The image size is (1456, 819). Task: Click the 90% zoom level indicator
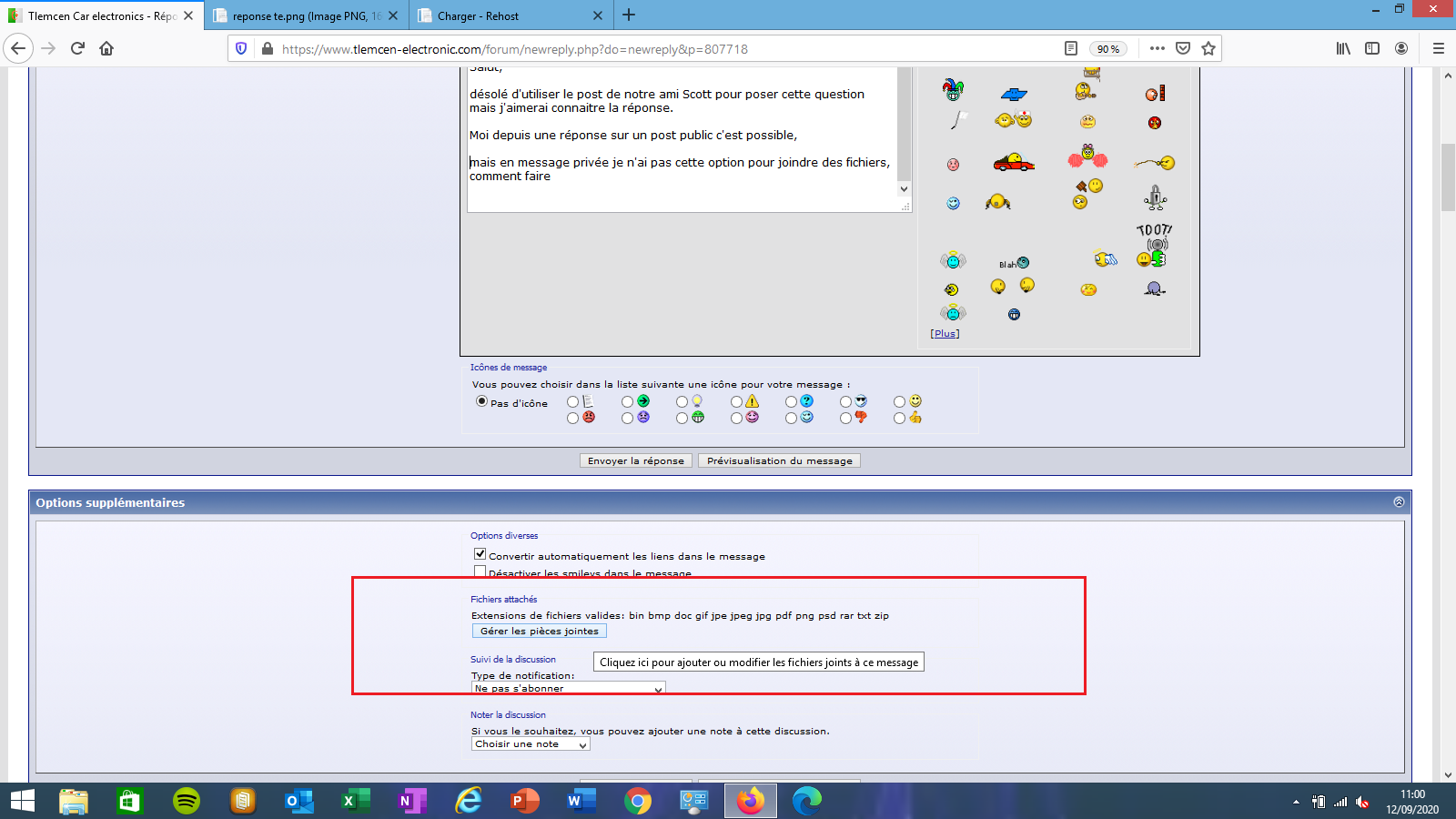point(1108,48)
